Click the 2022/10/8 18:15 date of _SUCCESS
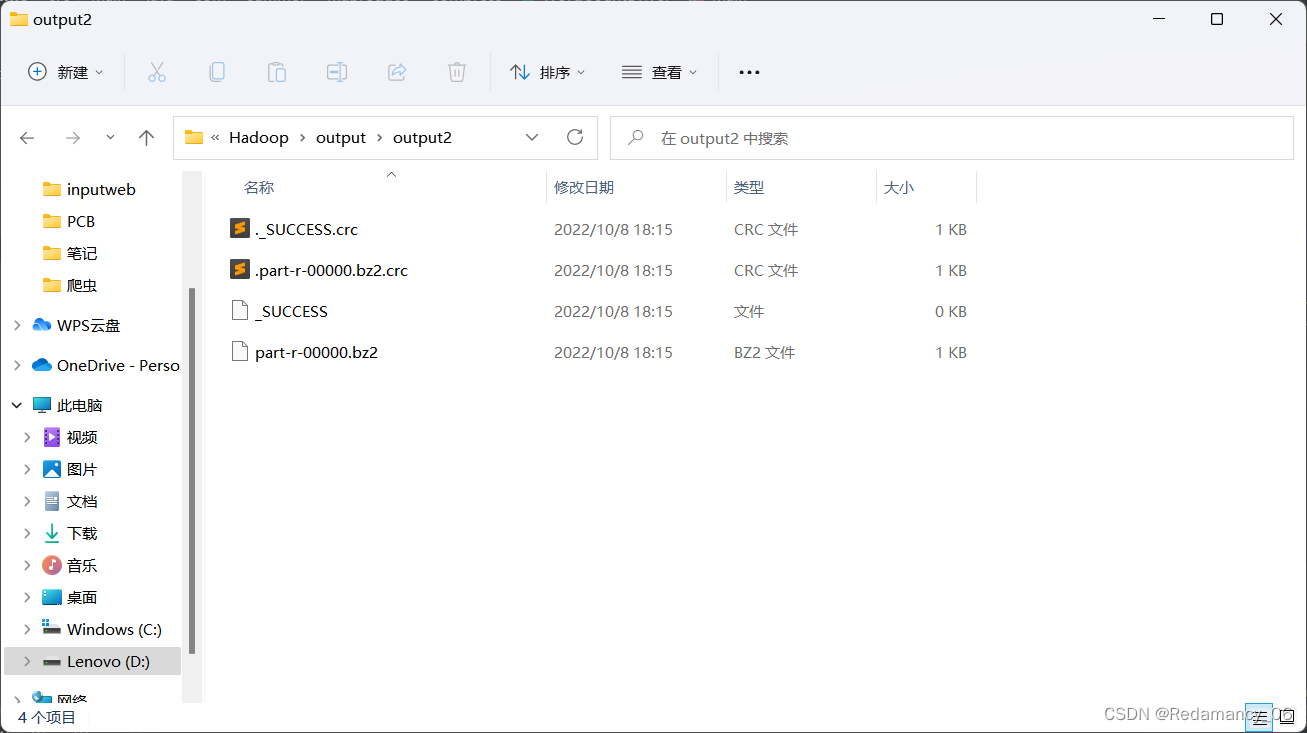This screenshot has width=1307, height=733. tap(613, 311)
